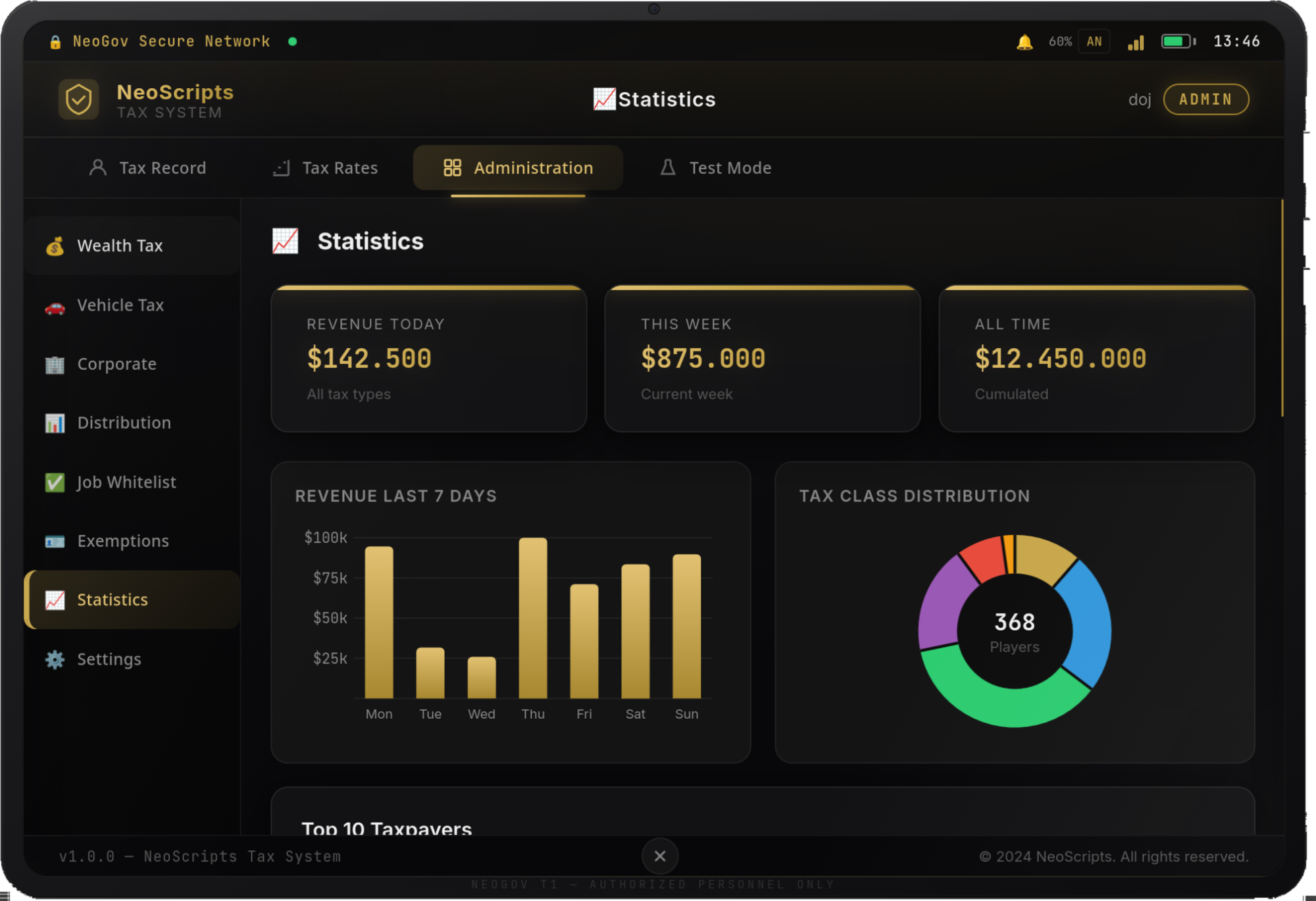The height and width of the screenshot is (901, 1316).
Task: Click Monday's revenue bar
Action: pyautogui.click(x=379, y=623)
